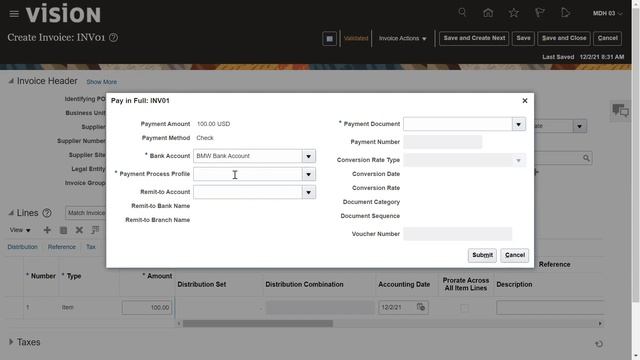
Task: Click the Distribution Combination field
Action: 319,307
